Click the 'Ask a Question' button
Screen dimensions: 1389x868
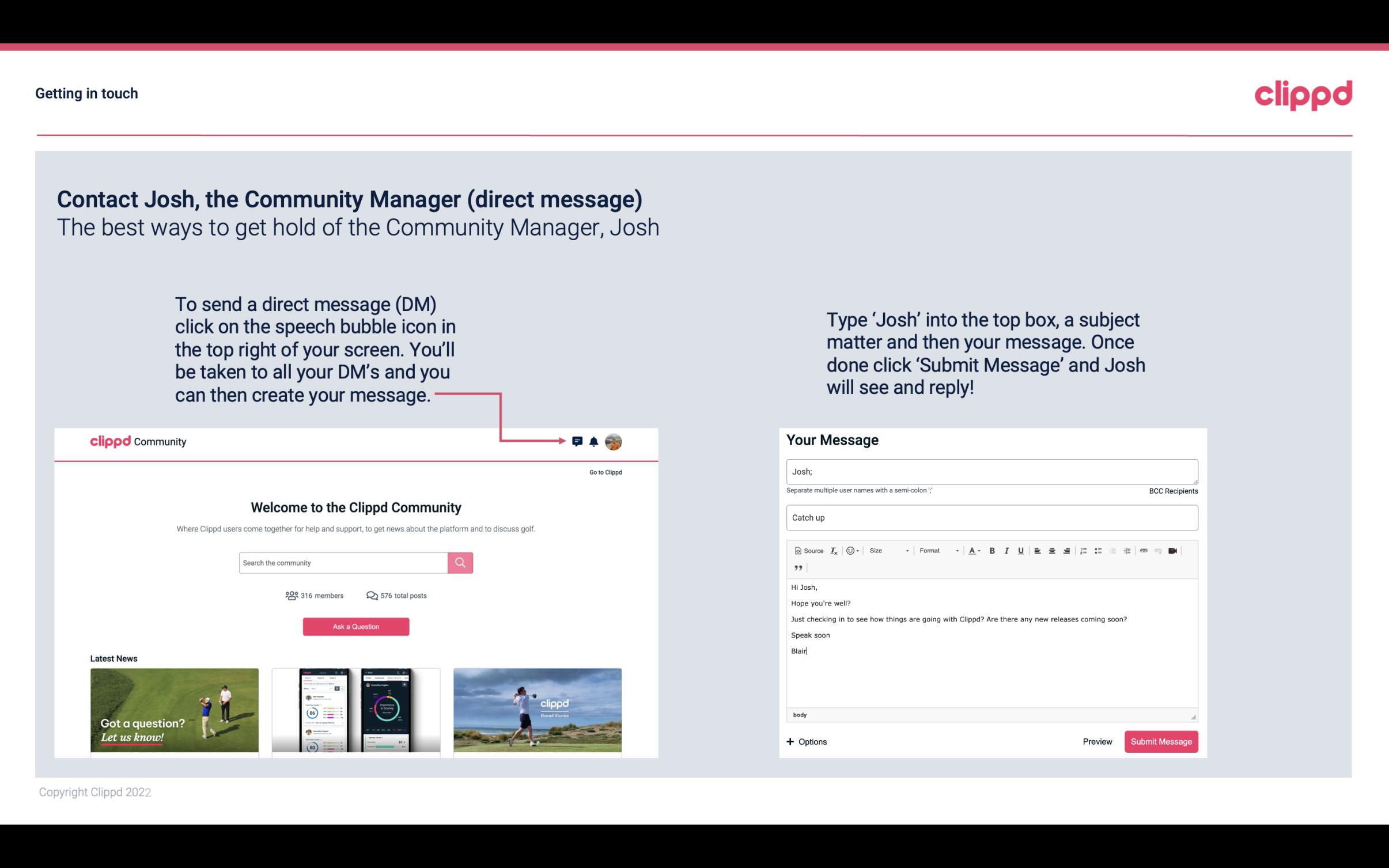point(356,626)
